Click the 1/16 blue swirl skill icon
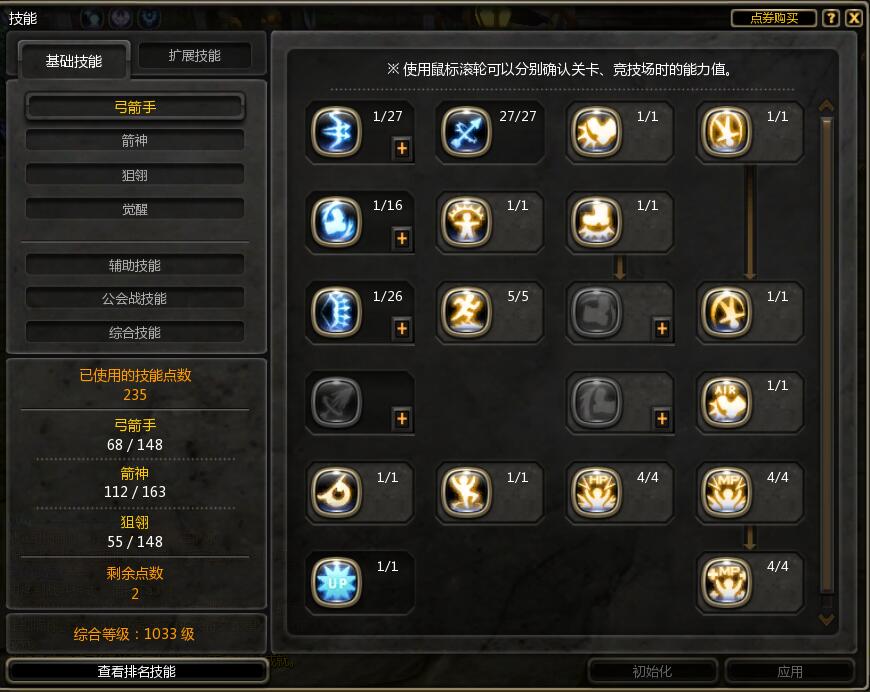 coord(336,221)
